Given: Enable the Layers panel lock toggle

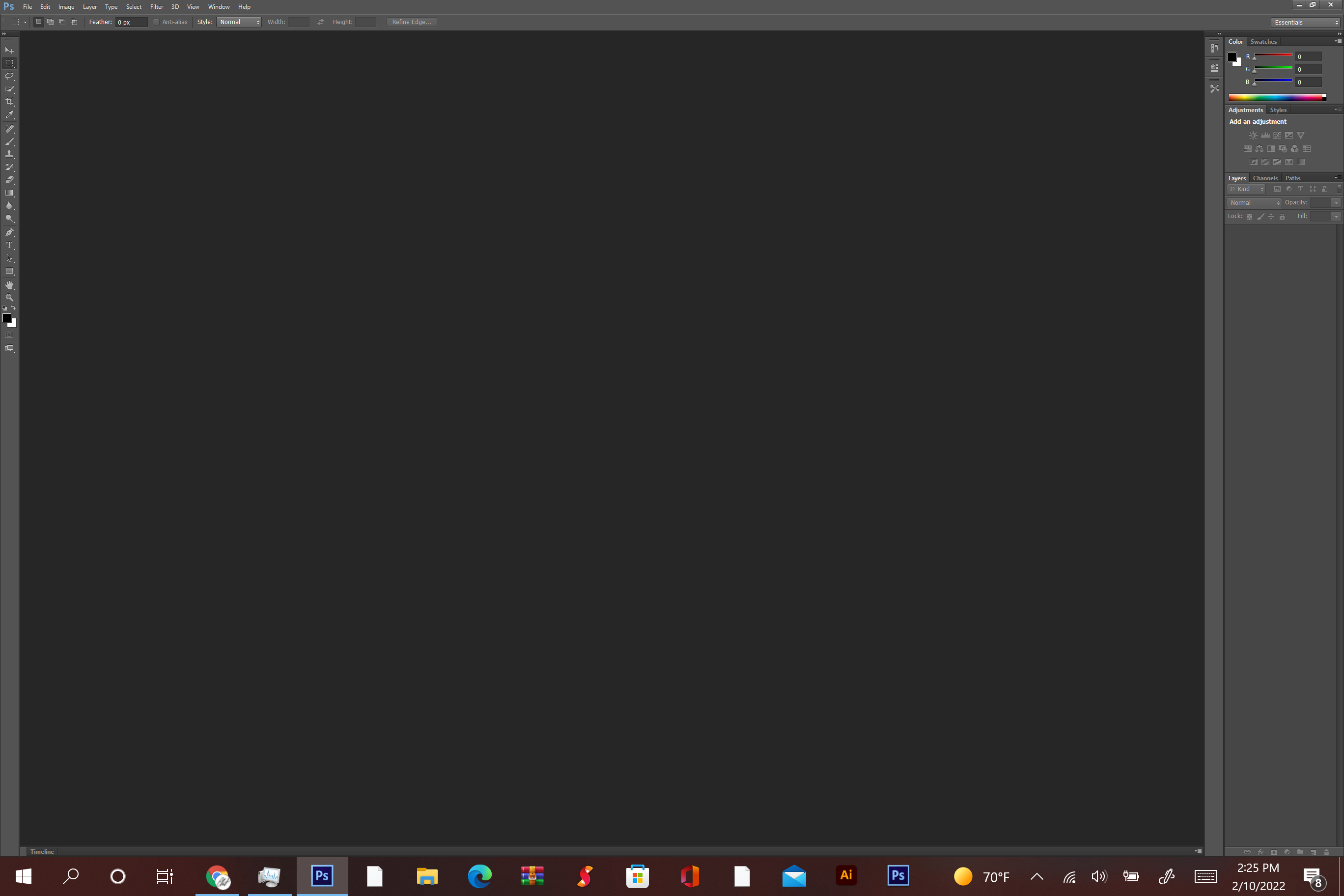Looking at the screenshot, I should 1282,216.
